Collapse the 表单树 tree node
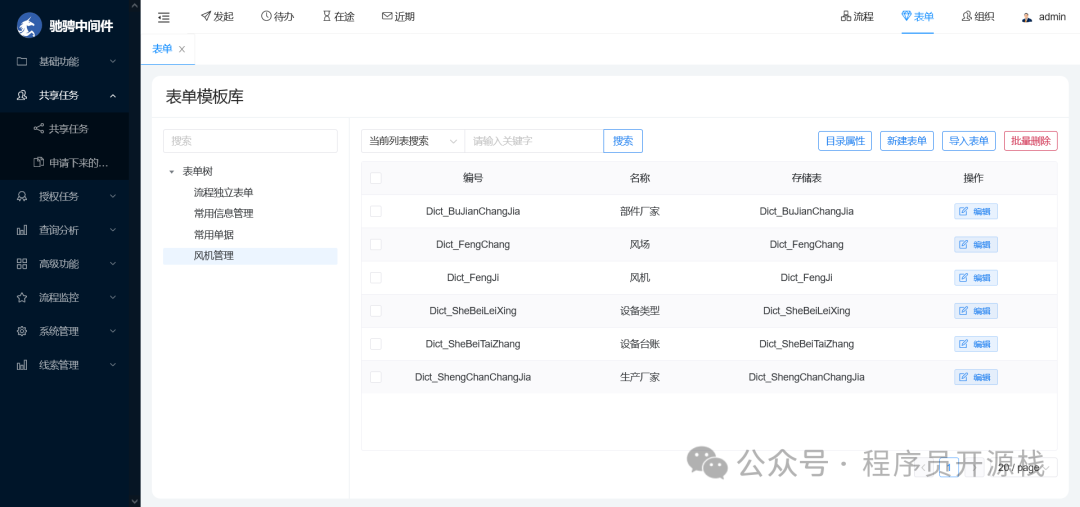This screenshot has height=507, width=1080. (x=172, y=172)
